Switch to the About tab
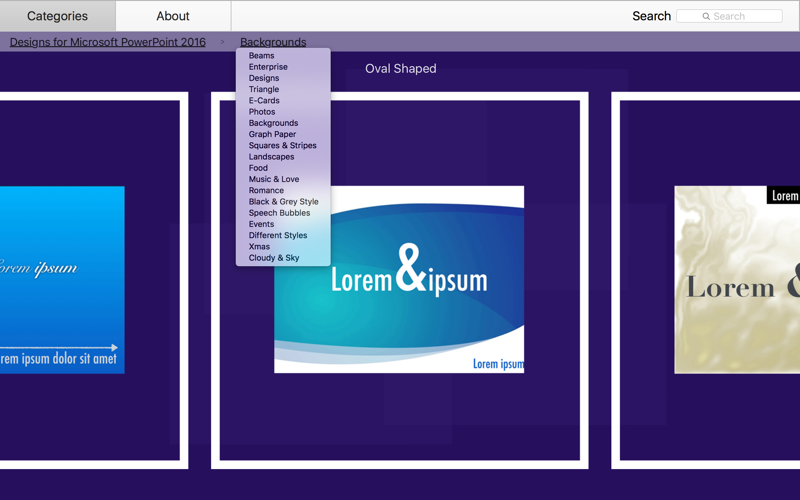Viewport: 800px width, 500px height. coord(173,16)
